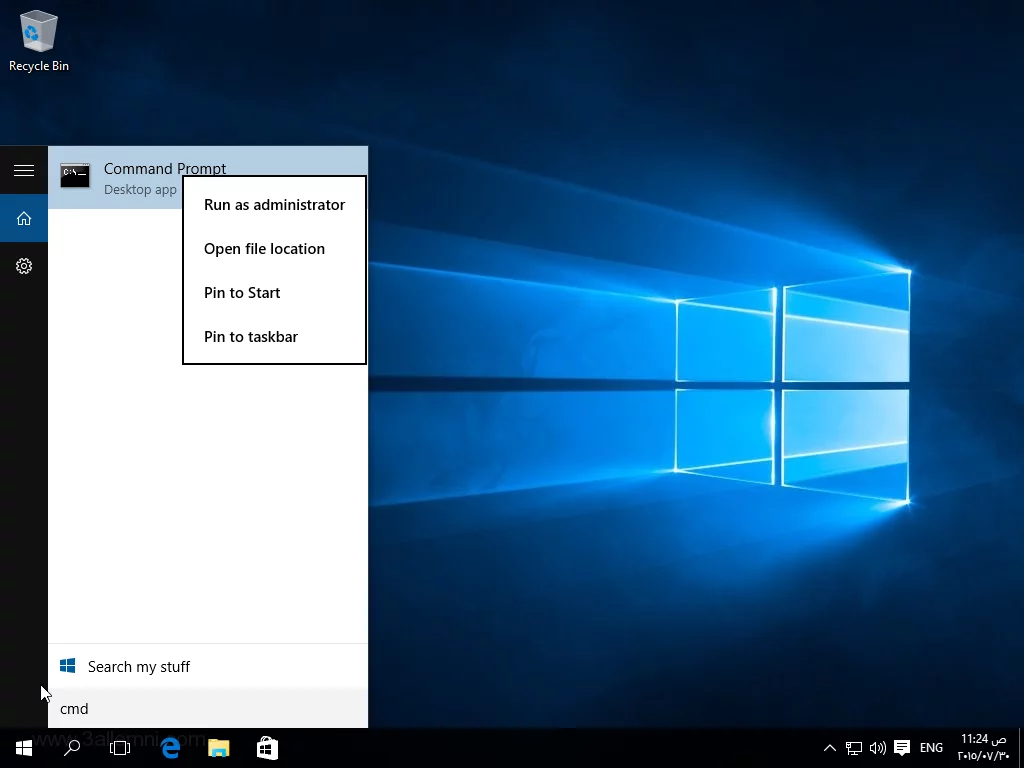Switch the ENG input language indicator
Screen dimensions: 1024x768
(931, 748)
